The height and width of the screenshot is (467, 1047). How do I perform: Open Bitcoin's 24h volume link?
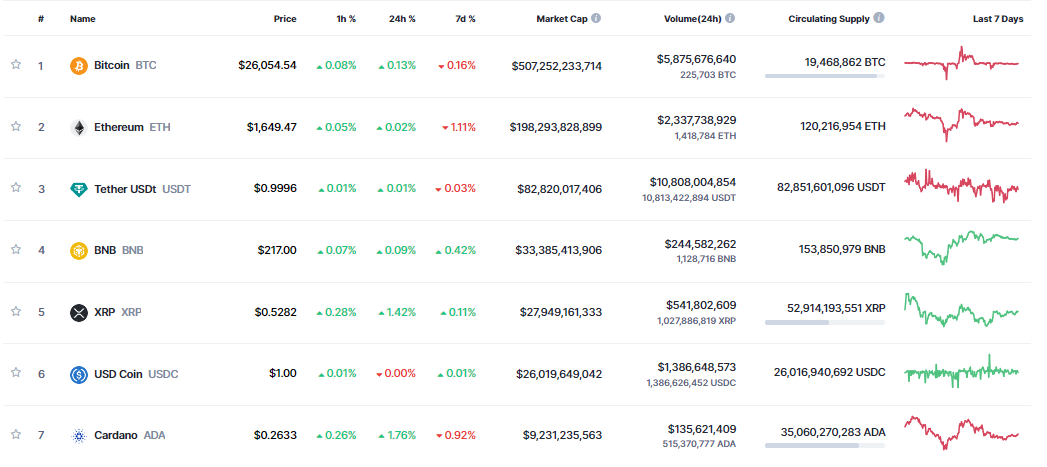pyautogui.click(x=696, y=59)
